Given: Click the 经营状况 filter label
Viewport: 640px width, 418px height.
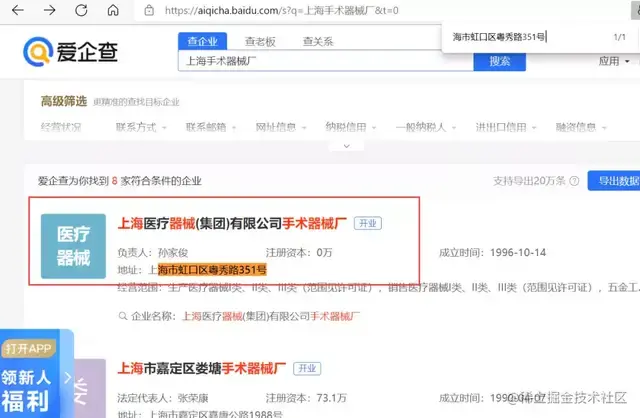Looking at the screenshot, I should click(x=61, y=127).
